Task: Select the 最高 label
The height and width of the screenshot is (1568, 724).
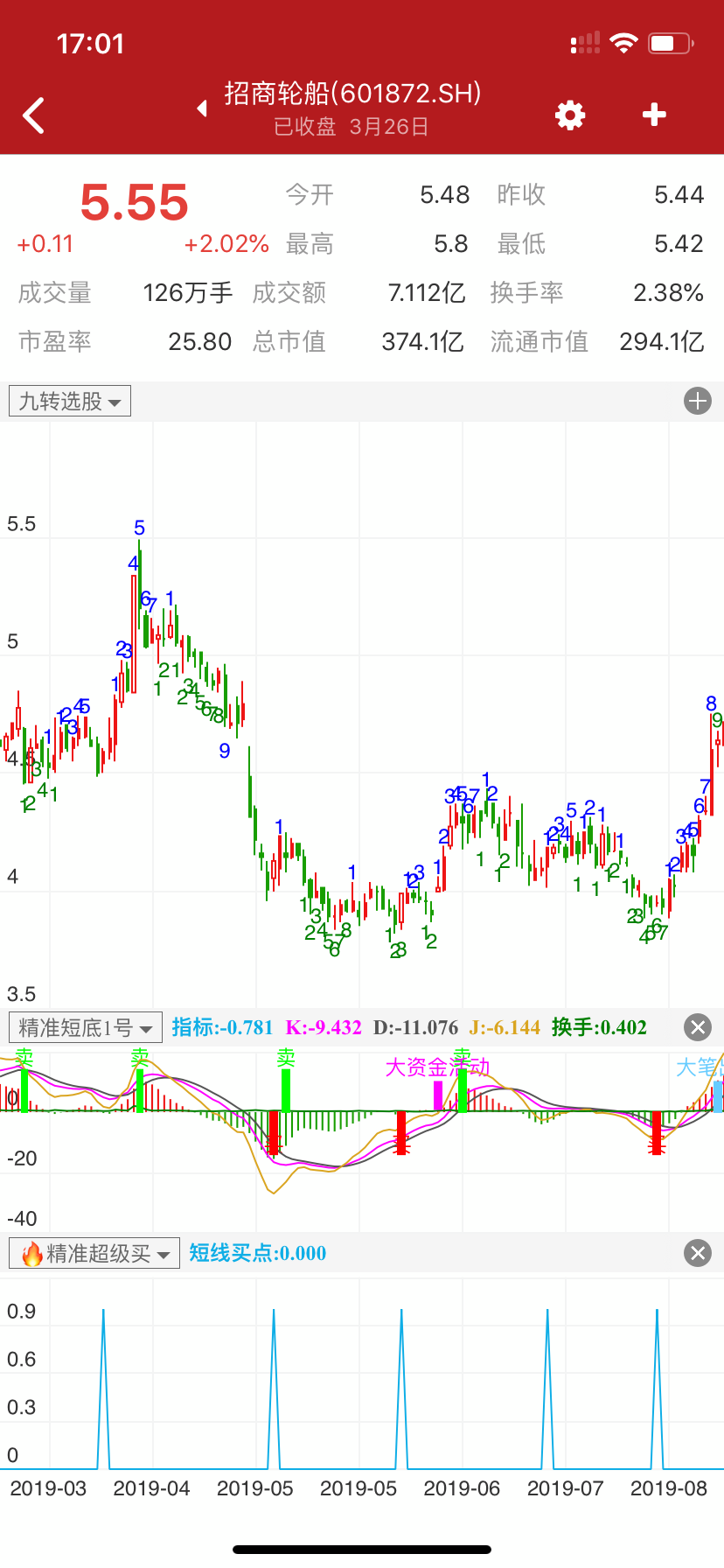Action: tap(310, 244)
